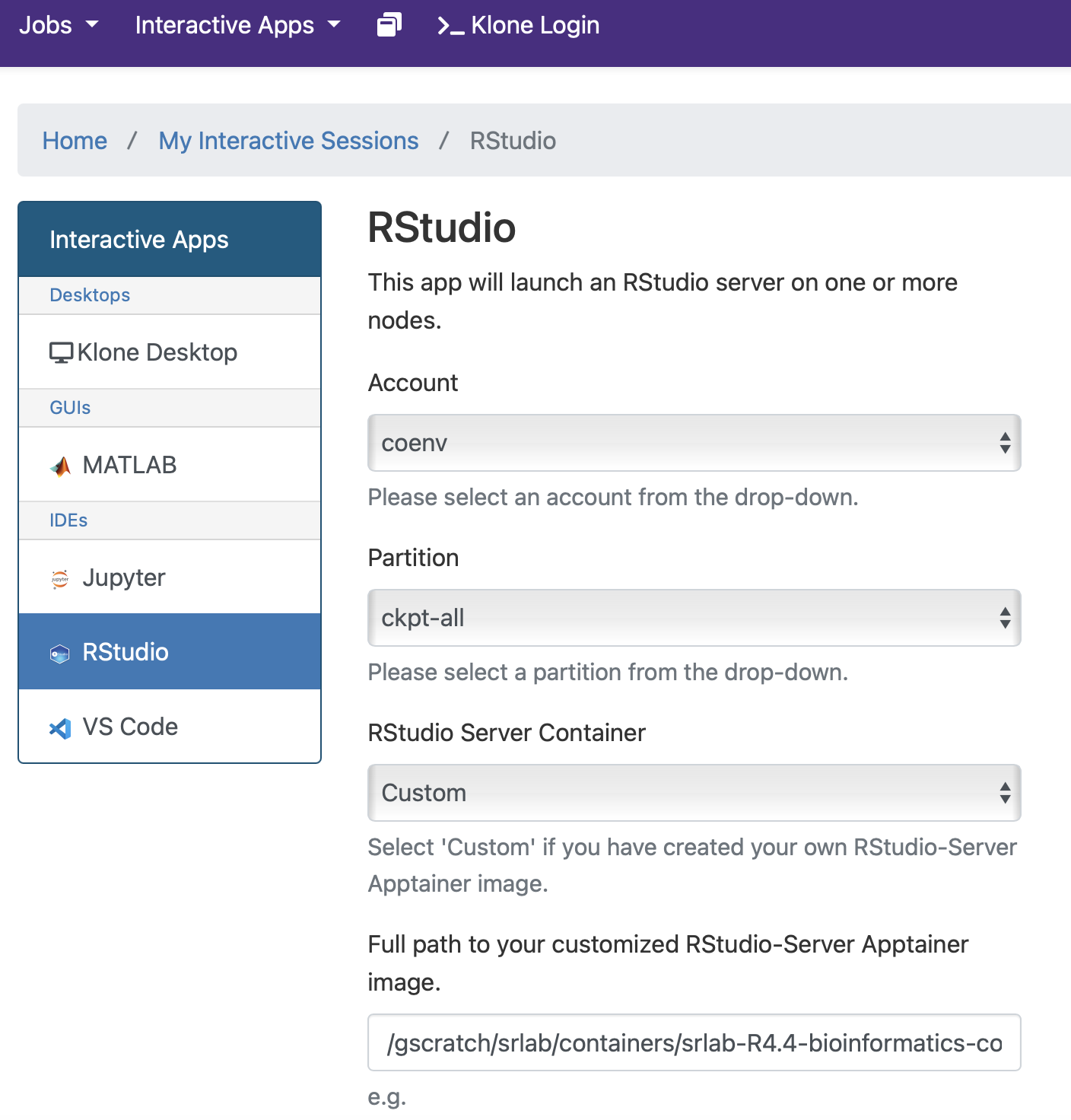The width and height of the screenshot is (1071, 1120).
Task: Expand the RStudio Server Container dropdown
Action: 694,793
